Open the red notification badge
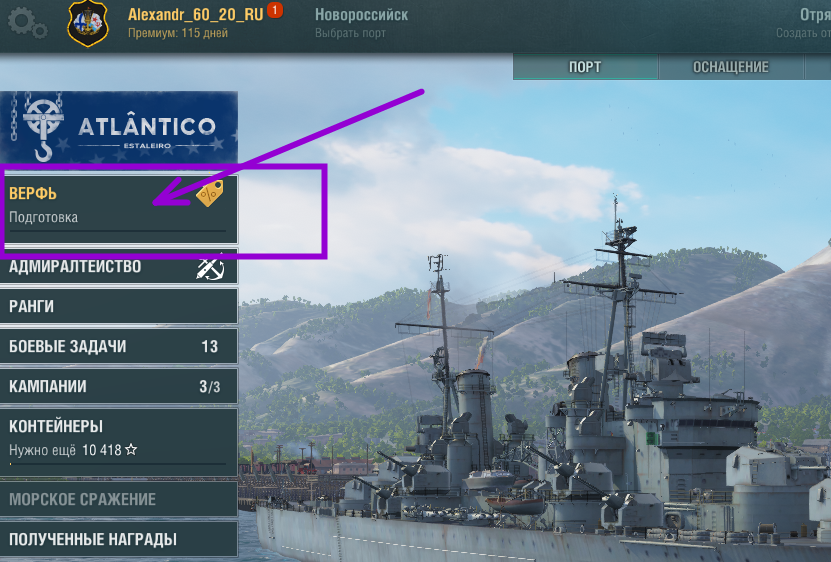Screen dimensions: 831x562 (x=275, y=10)
